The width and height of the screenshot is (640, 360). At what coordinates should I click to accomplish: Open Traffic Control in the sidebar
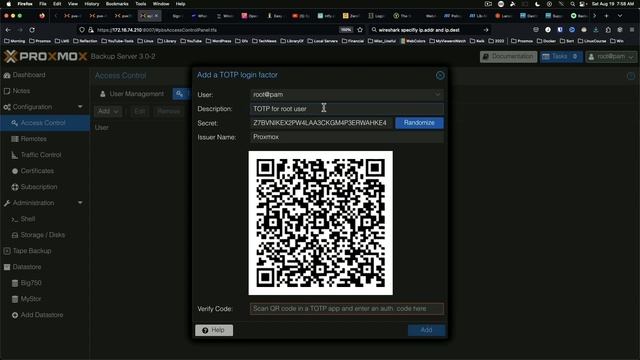41,155
